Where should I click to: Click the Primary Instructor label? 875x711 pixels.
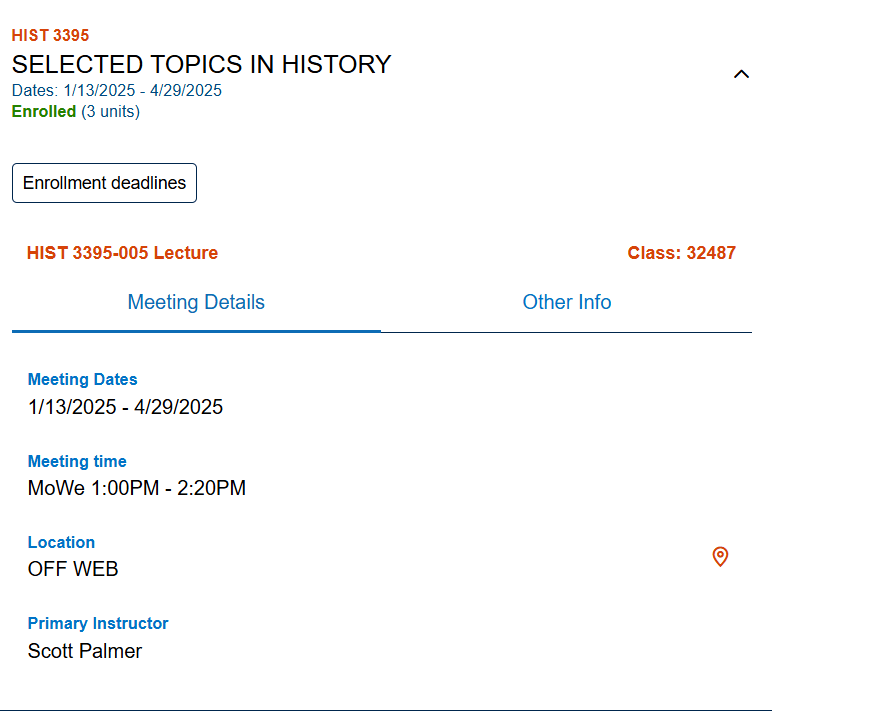(x=98, y=624)
